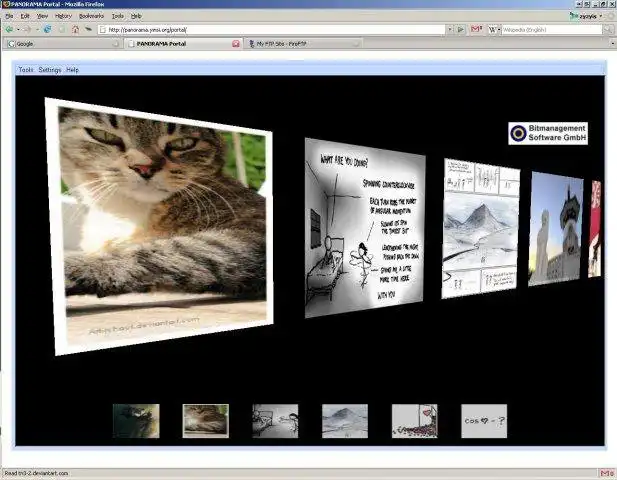The image size is (617, 480).
Task: Select the stick figure comic panel
Action: tap(365, 227)
